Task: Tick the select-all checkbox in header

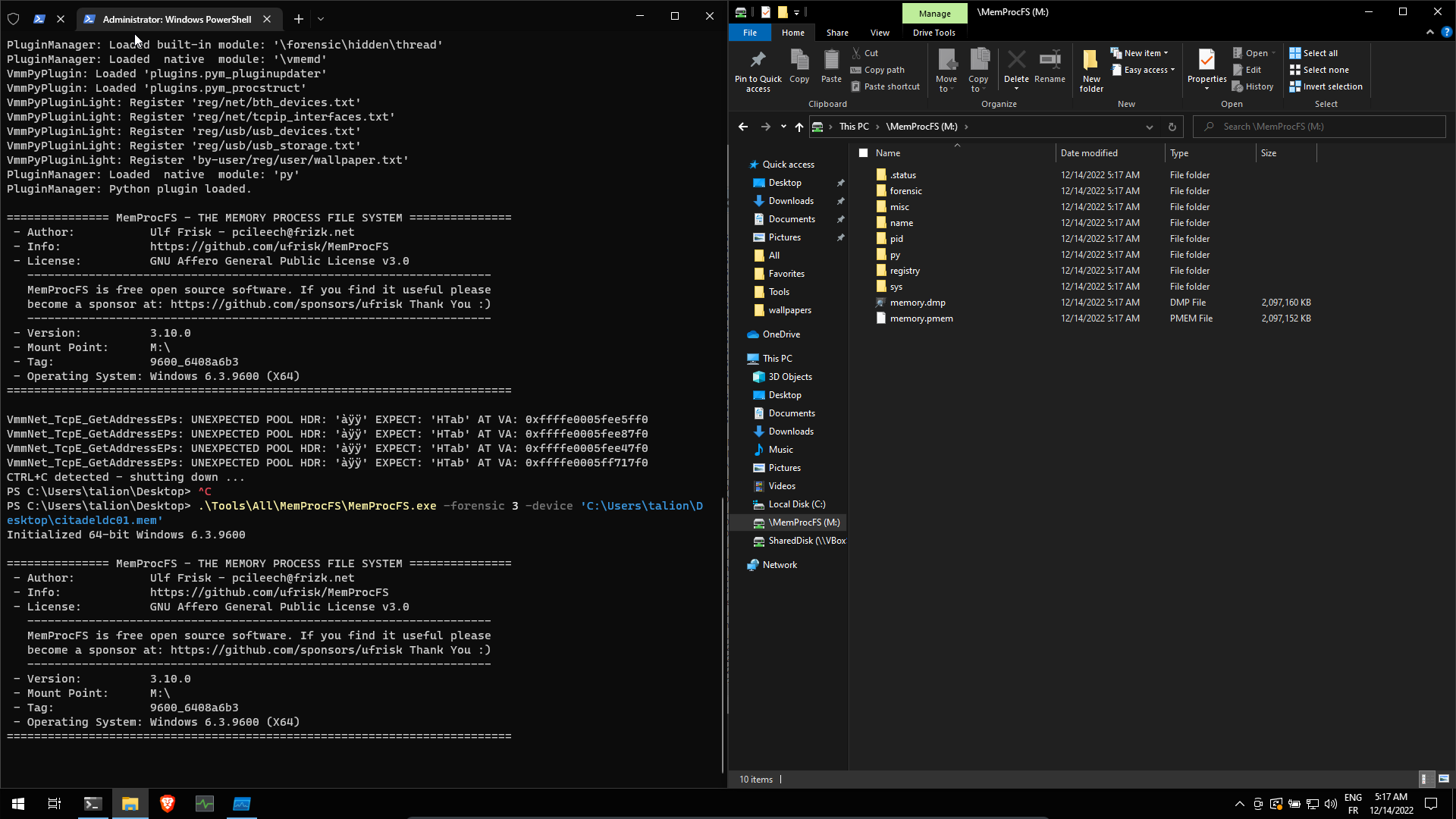Action: (x=863, y=153)
